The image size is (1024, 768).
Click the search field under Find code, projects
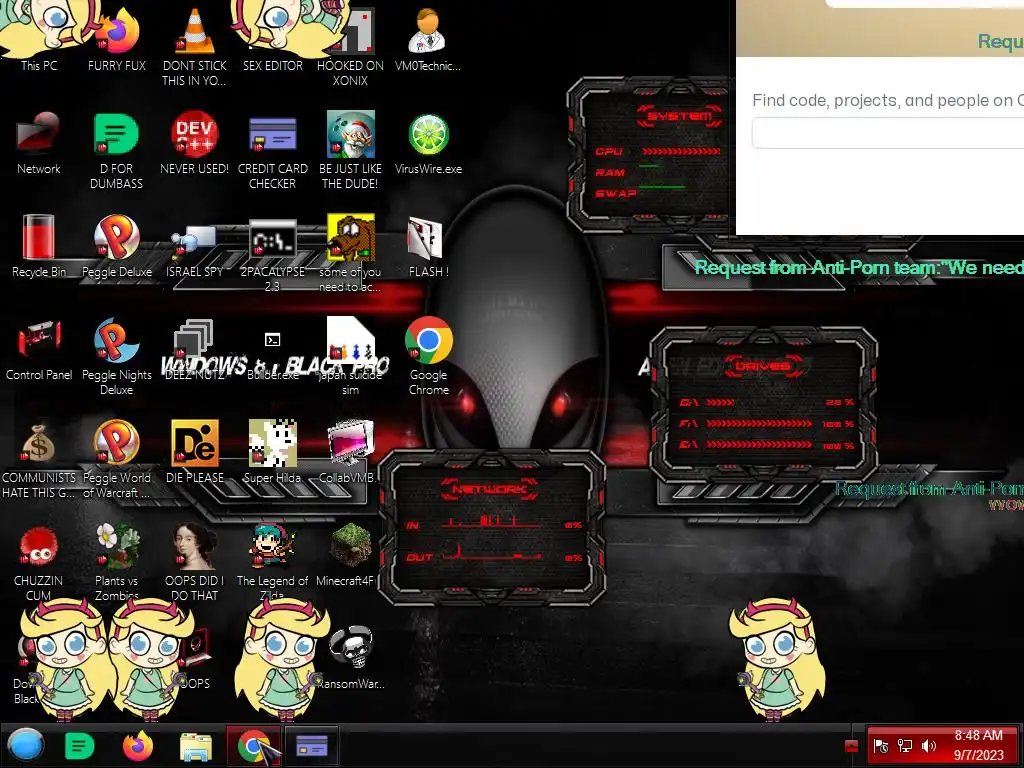coord(888,133)
